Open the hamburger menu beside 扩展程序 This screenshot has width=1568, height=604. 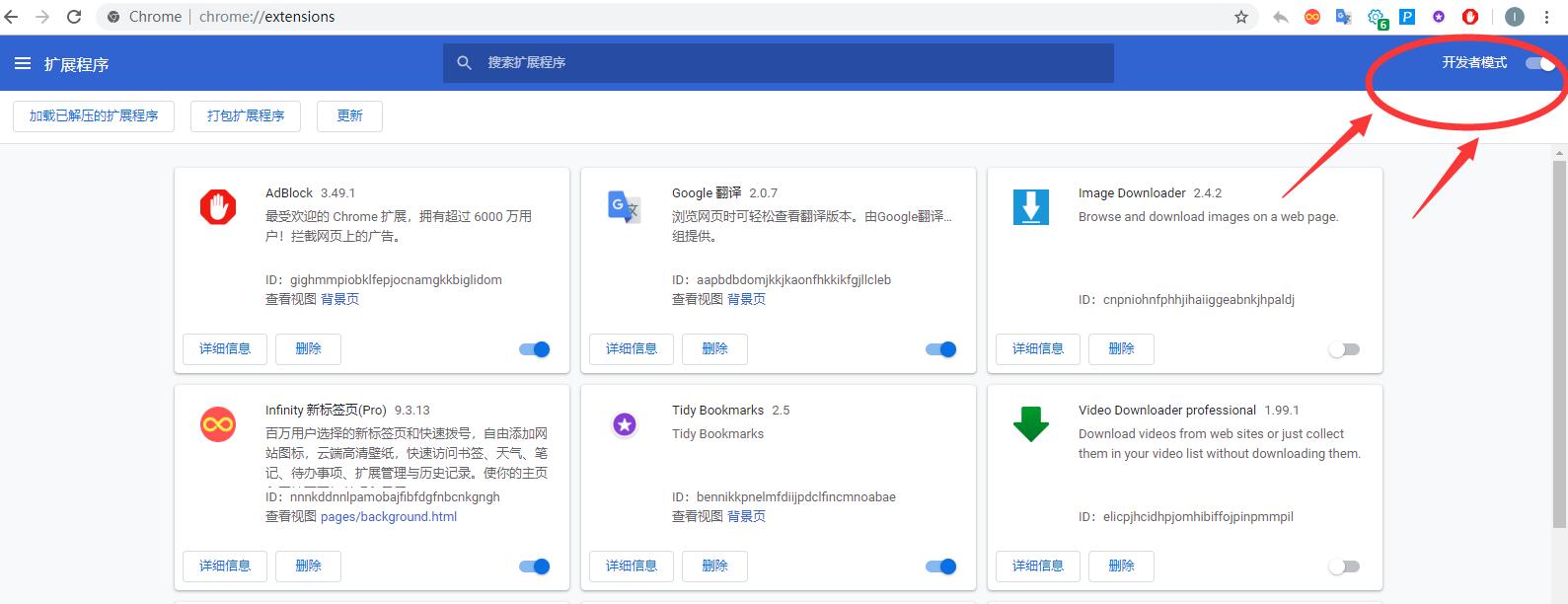[x=23, y=63]
